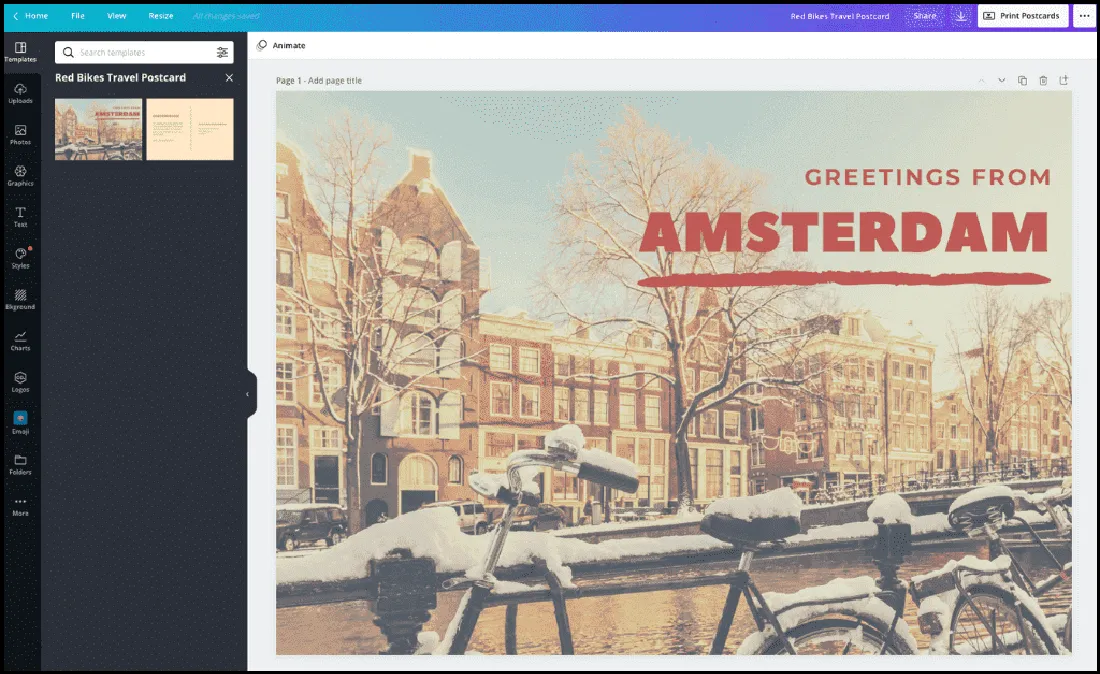Open the Styles panel
The height and width of the screenshot is (674, 1100).
pyautogui.click(x=20, y=258)
